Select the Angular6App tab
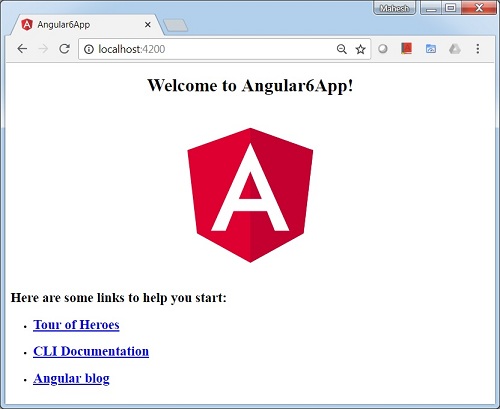The height and width of the screenshot is (409, 500). 87,25
